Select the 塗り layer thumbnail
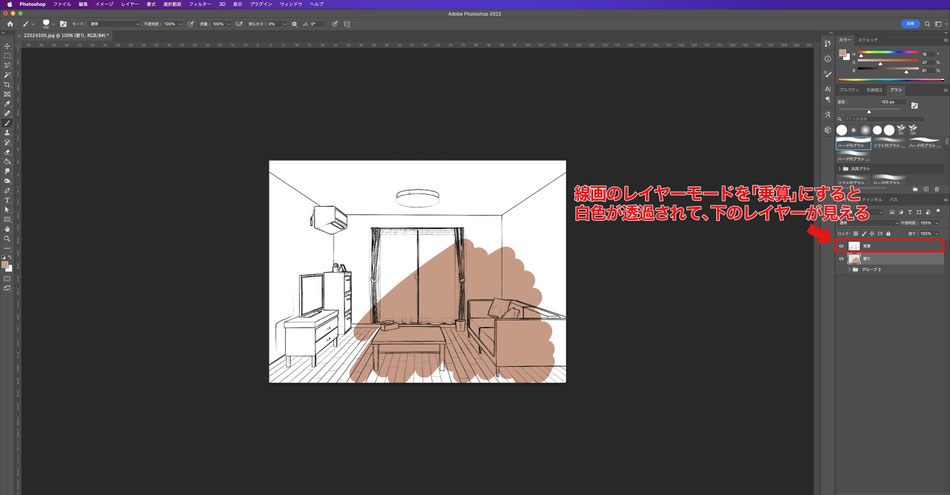Screen dimensions: 950x495 pos(854,259)
